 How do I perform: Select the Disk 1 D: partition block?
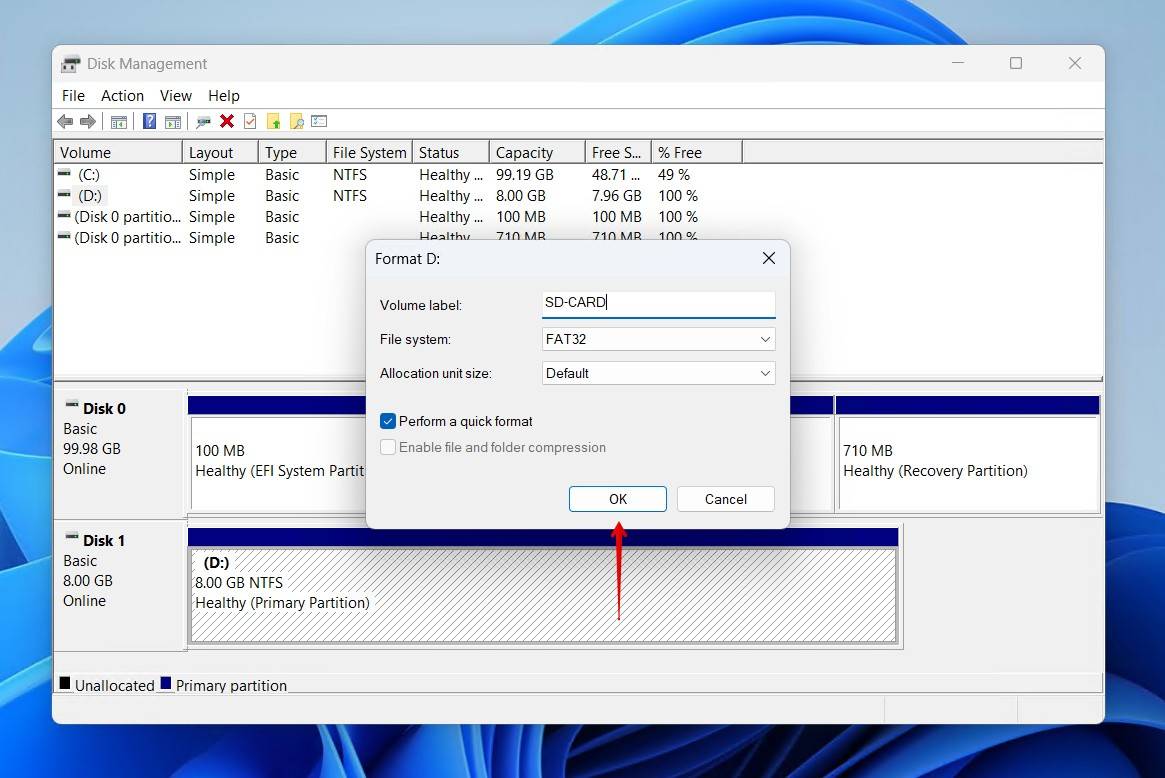pos(543,596)
